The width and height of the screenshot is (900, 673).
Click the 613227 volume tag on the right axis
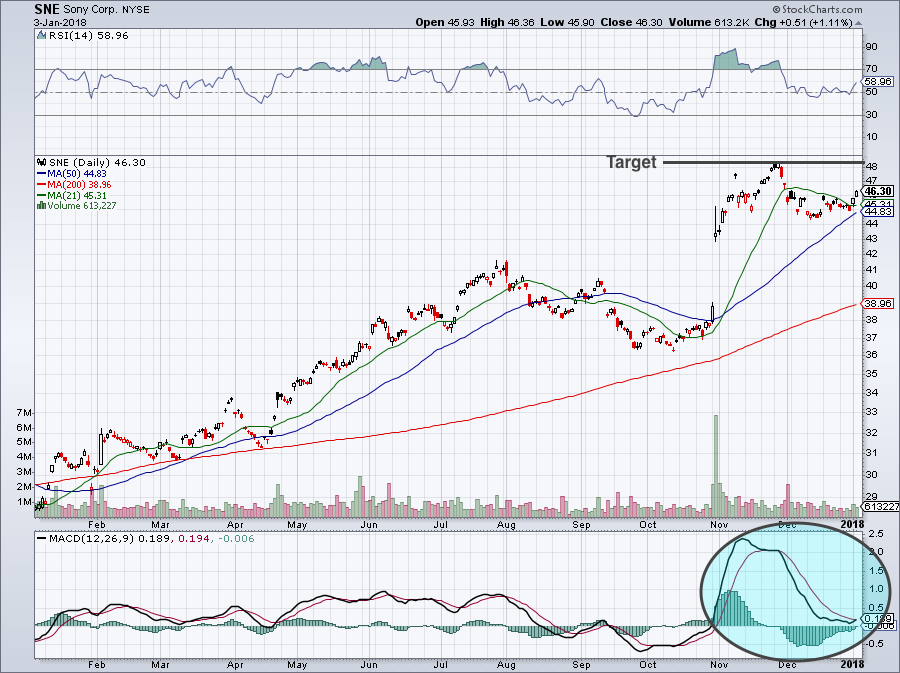881,507
